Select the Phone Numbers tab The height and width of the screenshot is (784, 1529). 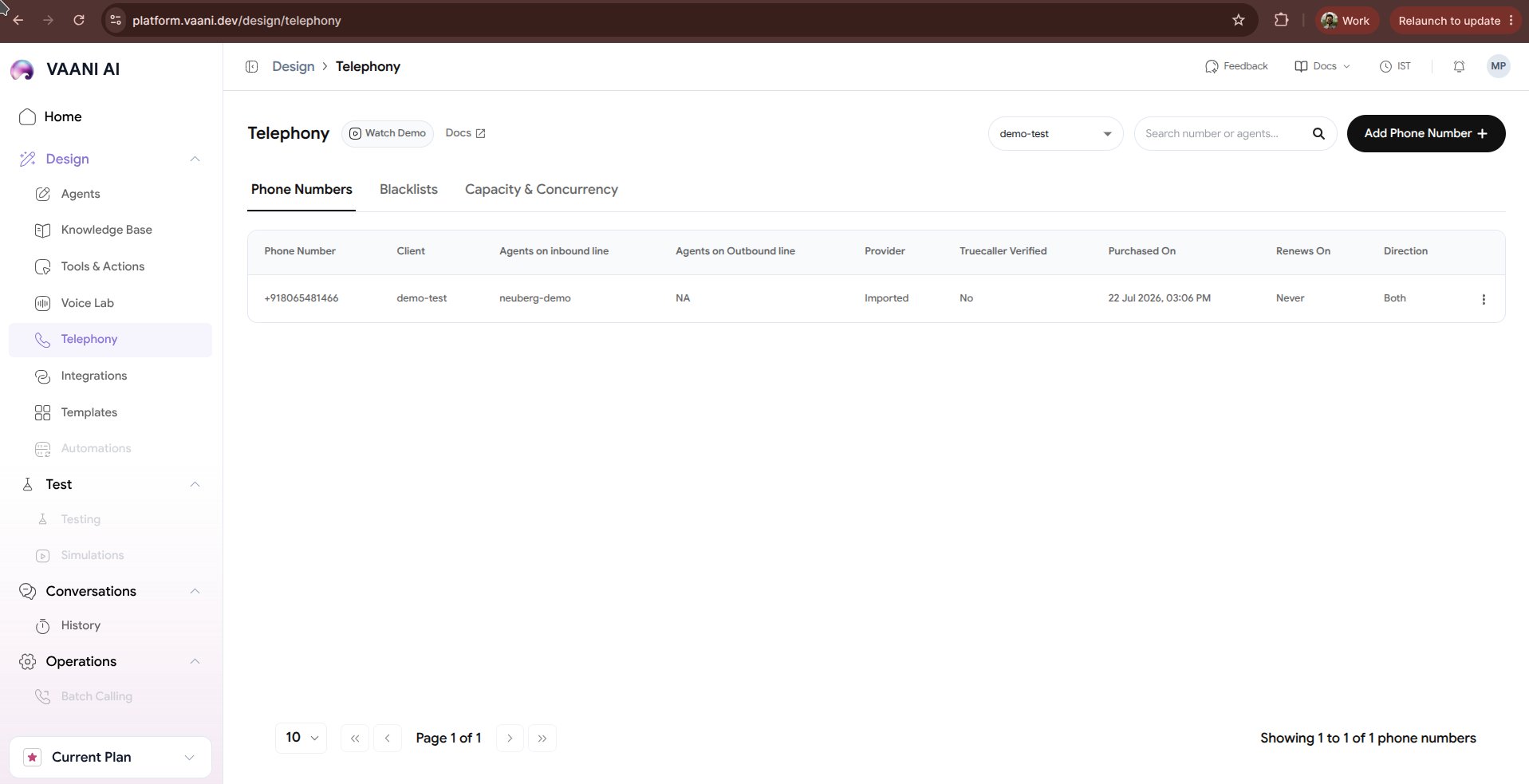coord(301,190)
